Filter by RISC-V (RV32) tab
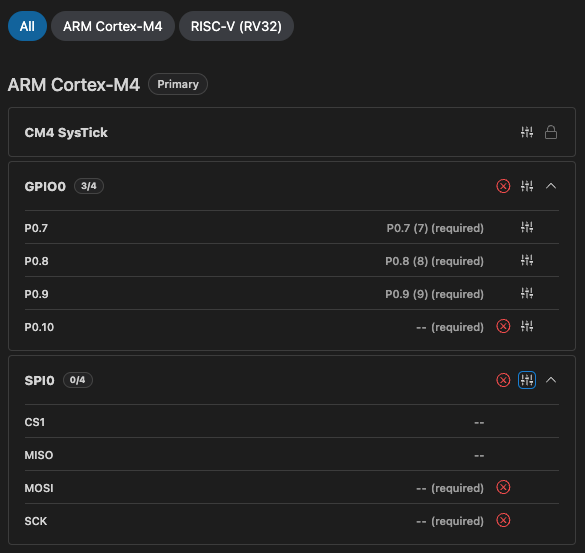This screenshot has width=585, height=553. (x=236, y=26)
